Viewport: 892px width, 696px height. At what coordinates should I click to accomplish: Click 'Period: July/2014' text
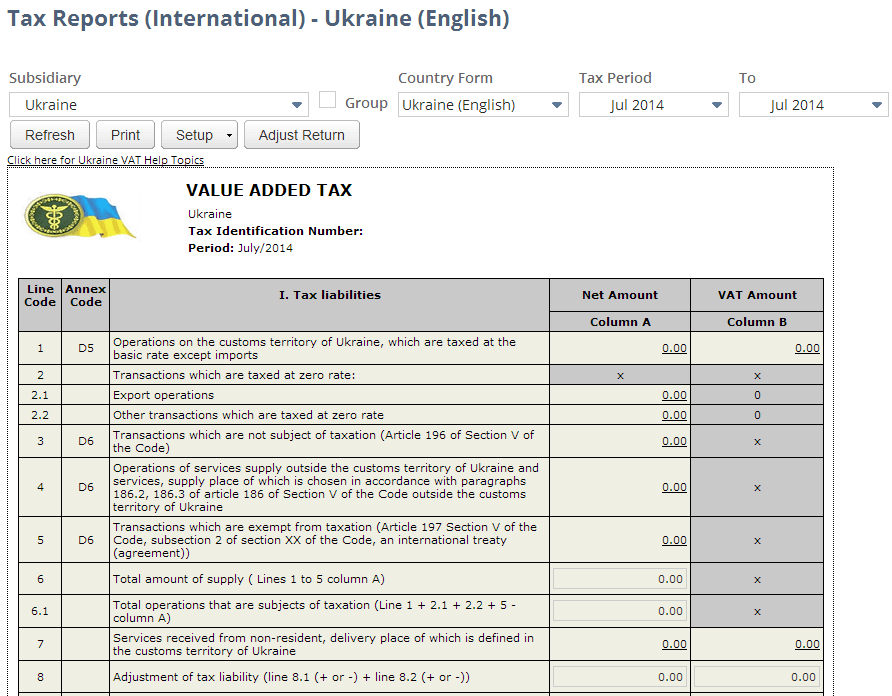pyautogui.click(x=240, y=248)
